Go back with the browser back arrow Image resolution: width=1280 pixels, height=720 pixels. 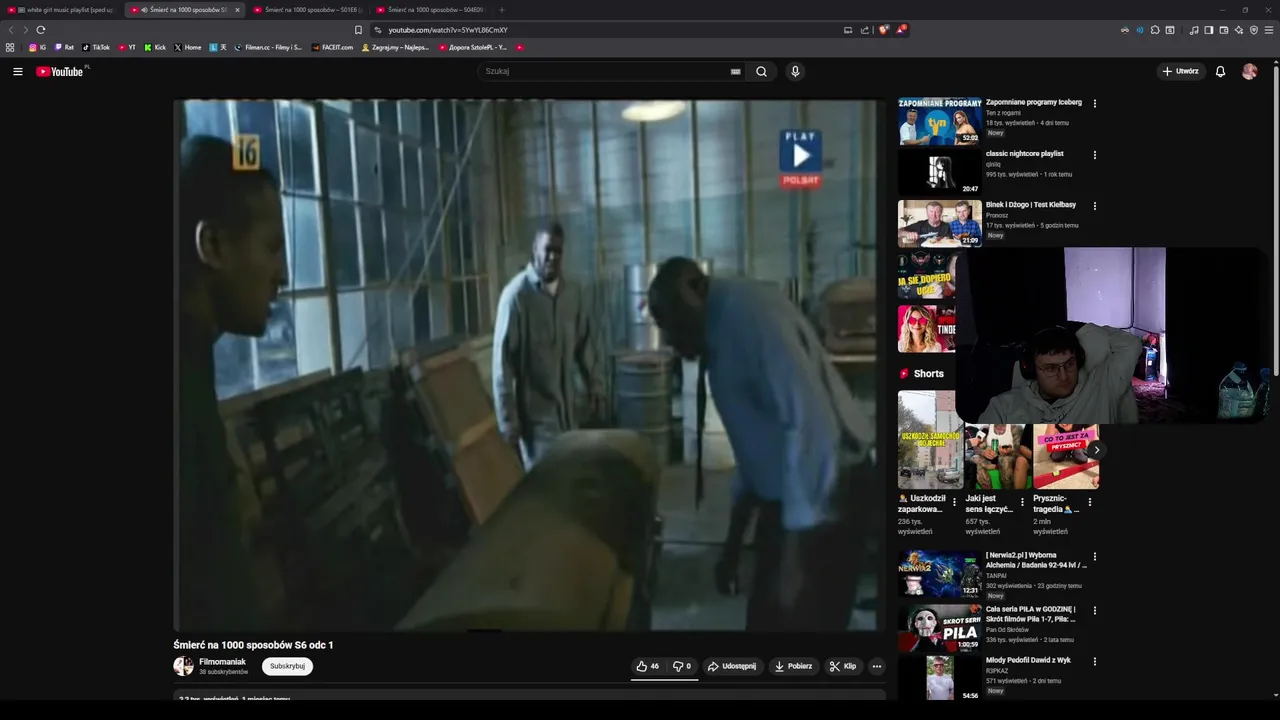point(11,30)
